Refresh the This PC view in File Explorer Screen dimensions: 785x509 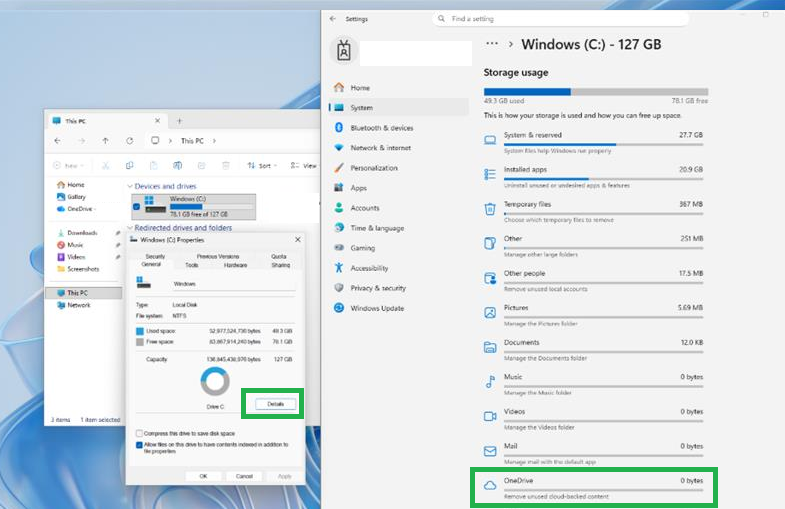click(x=130, y=141)
